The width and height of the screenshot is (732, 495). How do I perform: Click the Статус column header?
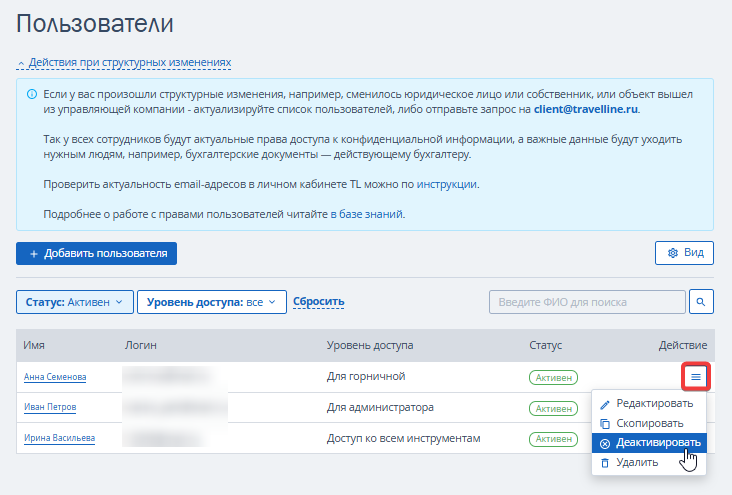point(545,346)
